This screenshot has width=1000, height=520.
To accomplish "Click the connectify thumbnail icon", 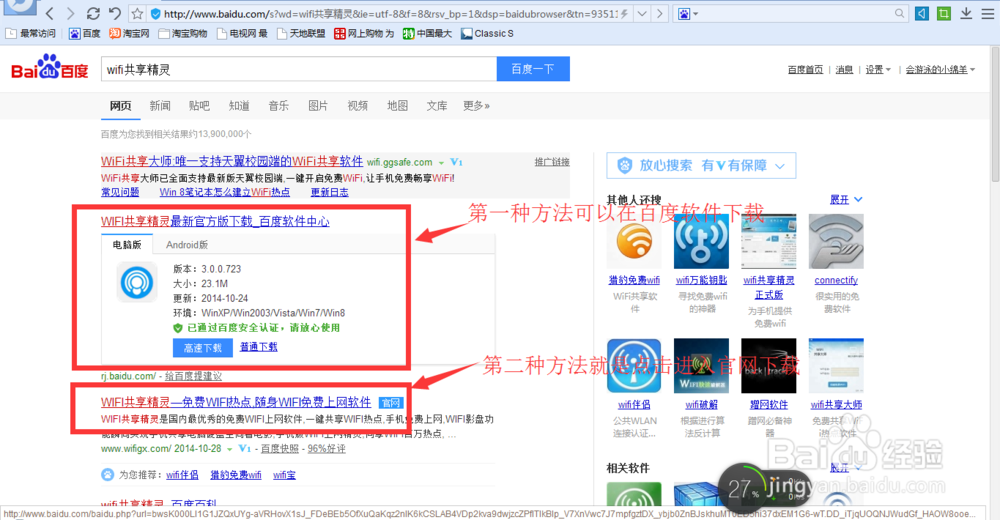I will pyautogui.click(x=836, y=242).
